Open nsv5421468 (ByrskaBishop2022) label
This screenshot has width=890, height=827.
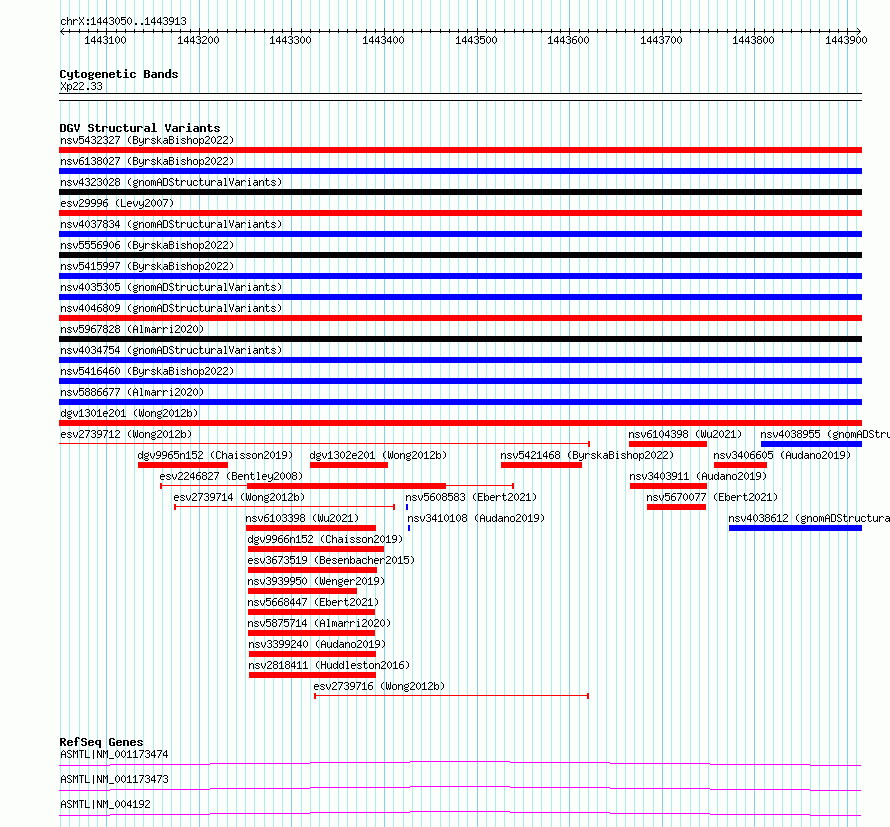pyautogui.click(x=587, y=455)
